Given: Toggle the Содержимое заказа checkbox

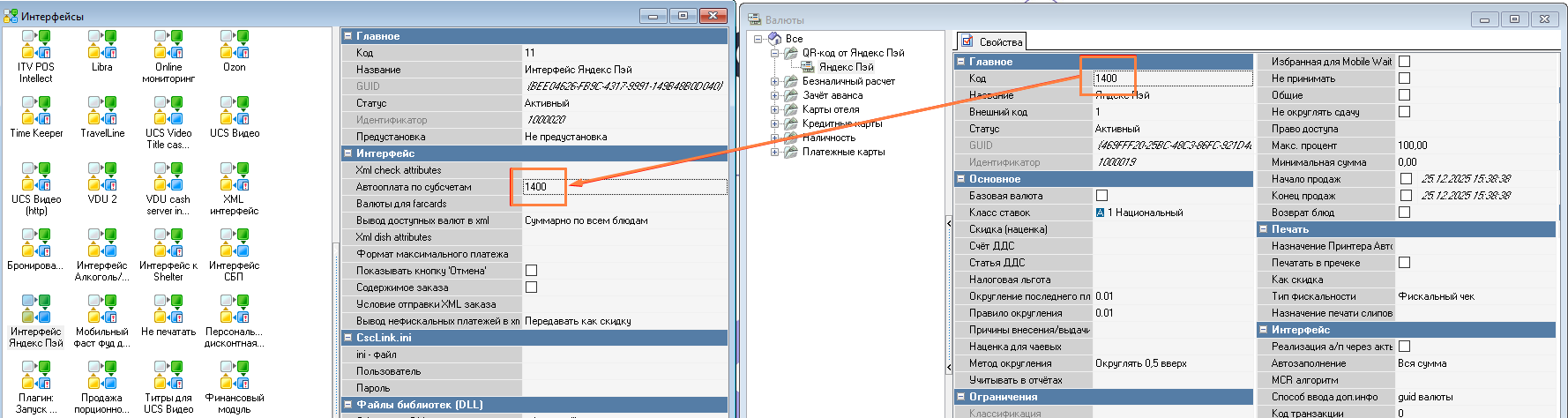Looking at the screenshot, I should 531,287.
